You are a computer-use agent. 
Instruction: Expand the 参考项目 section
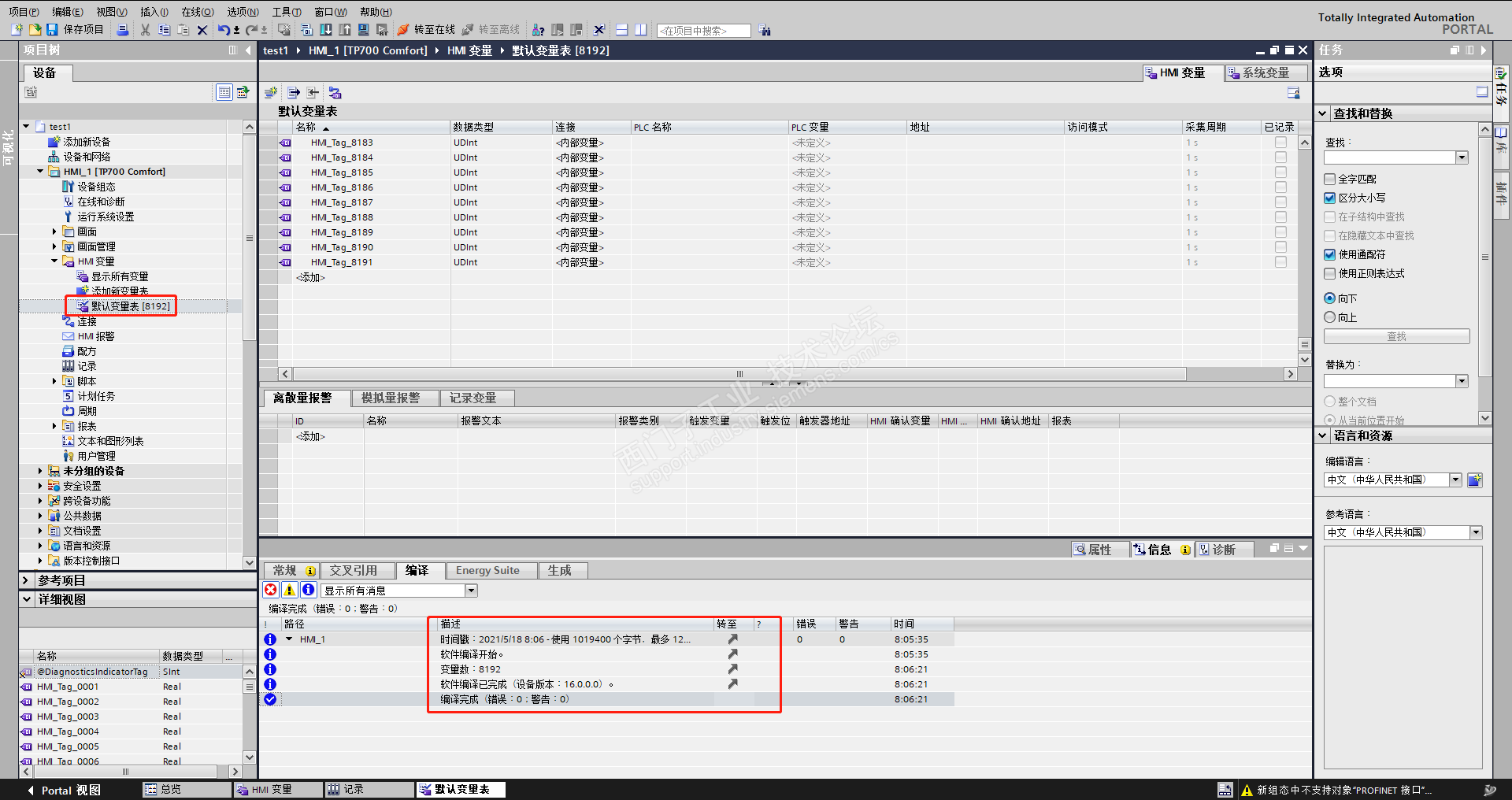tap(26, 580)
